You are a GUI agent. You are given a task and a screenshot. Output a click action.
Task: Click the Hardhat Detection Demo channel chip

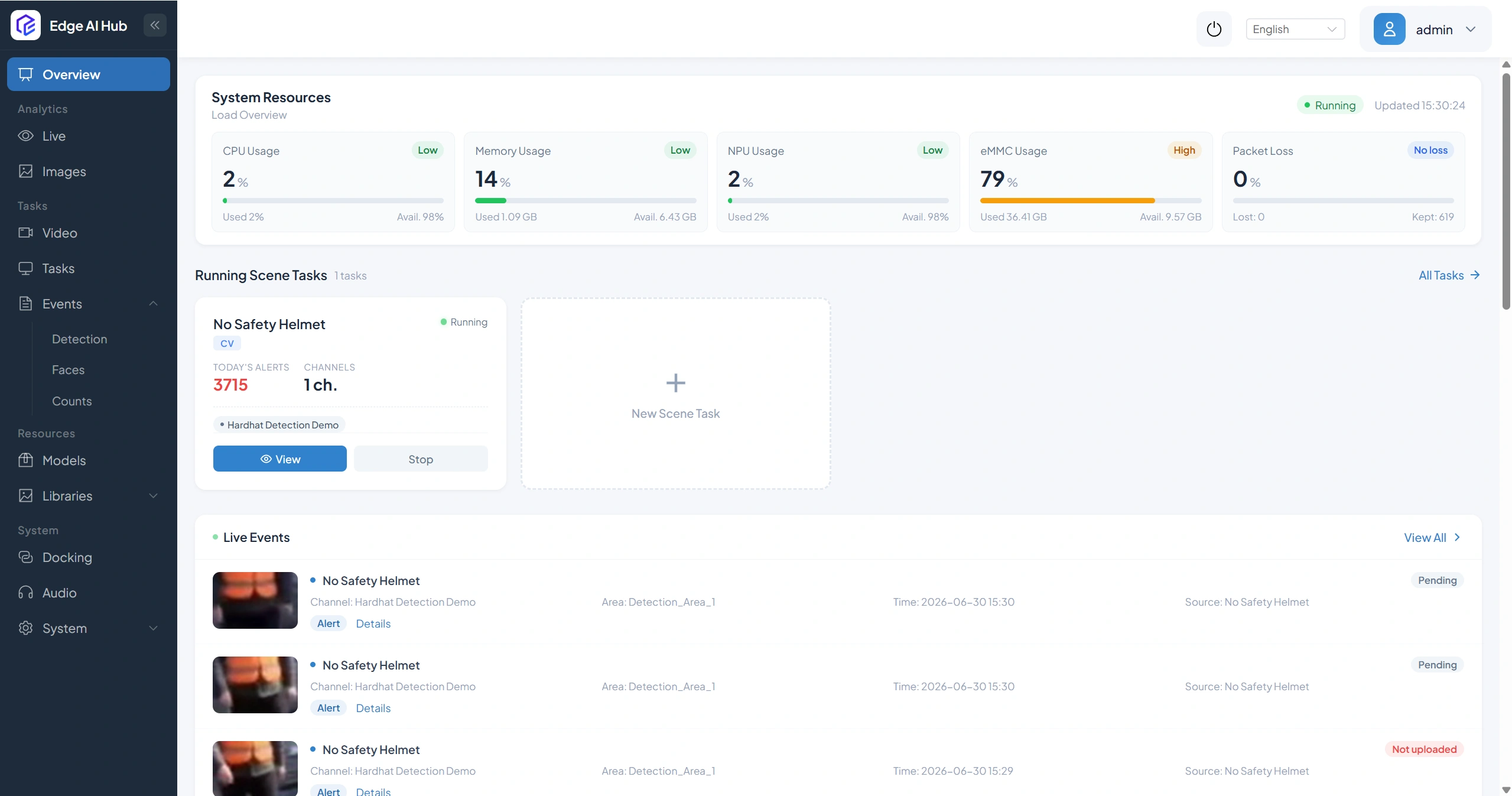[x=279, y=425]
